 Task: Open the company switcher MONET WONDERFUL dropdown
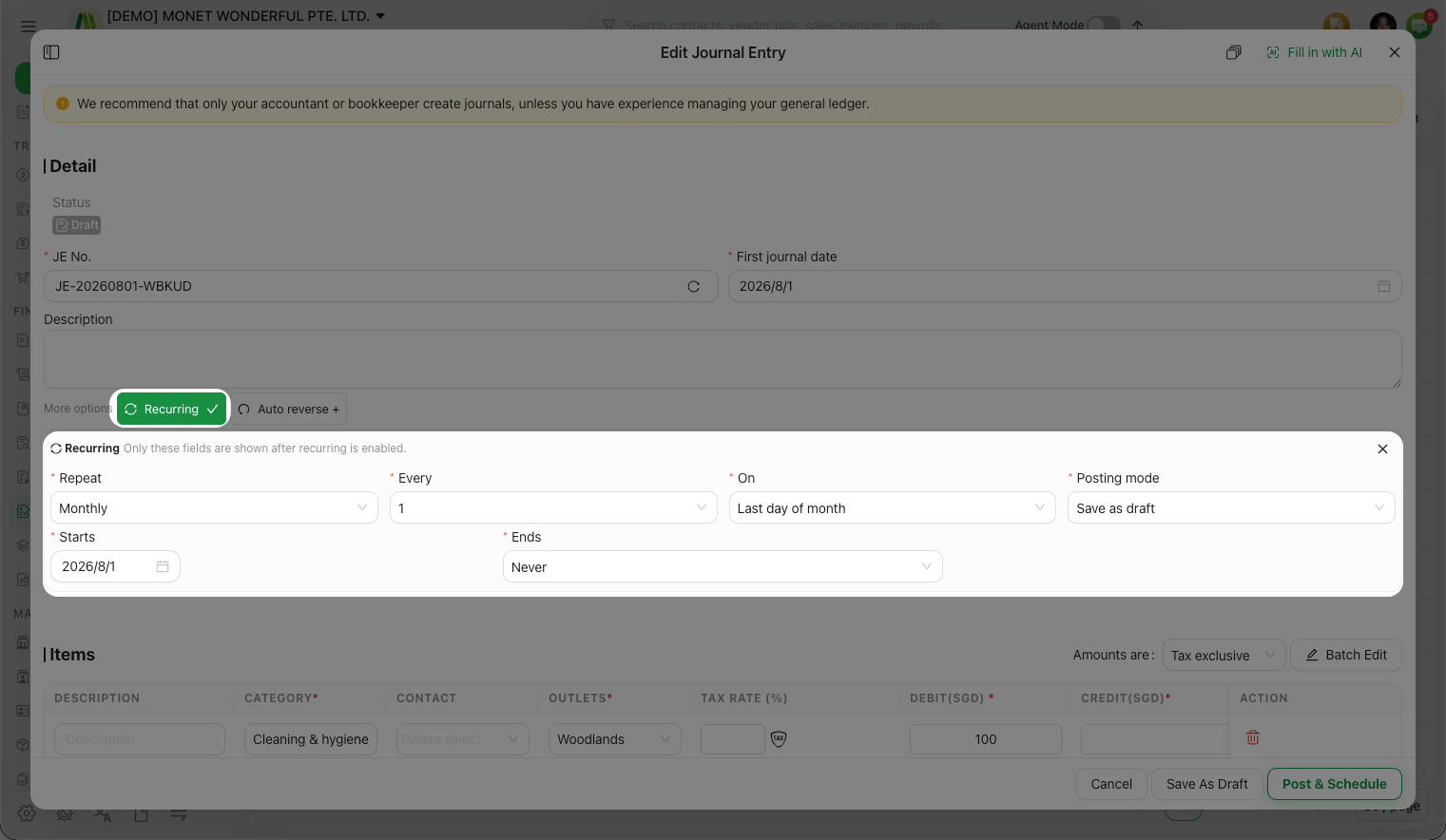246,16
